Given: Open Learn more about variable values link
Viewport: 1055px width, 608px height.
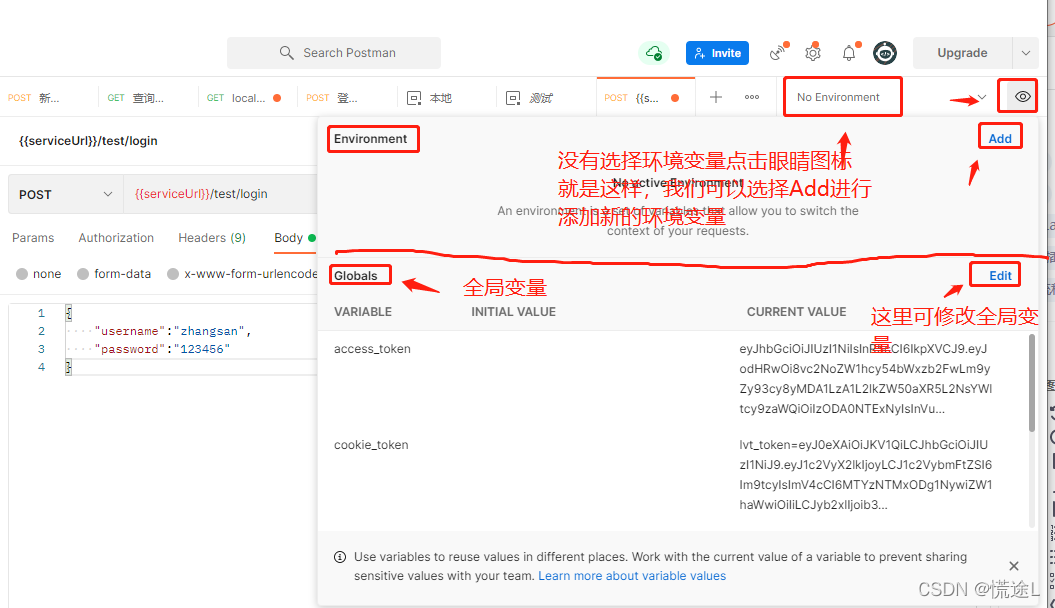Looking at the screenshot, I should point(632,576).
